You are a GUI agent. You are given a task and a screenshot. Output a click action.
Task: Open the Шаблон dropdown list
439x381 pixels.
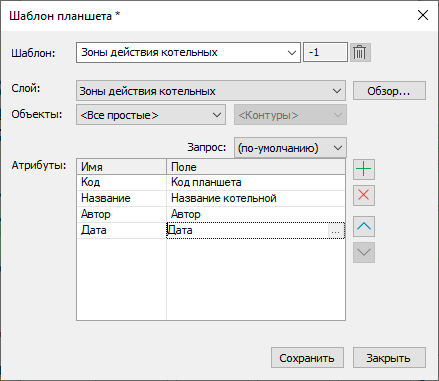pyautogui.click(x=292, y=53)
